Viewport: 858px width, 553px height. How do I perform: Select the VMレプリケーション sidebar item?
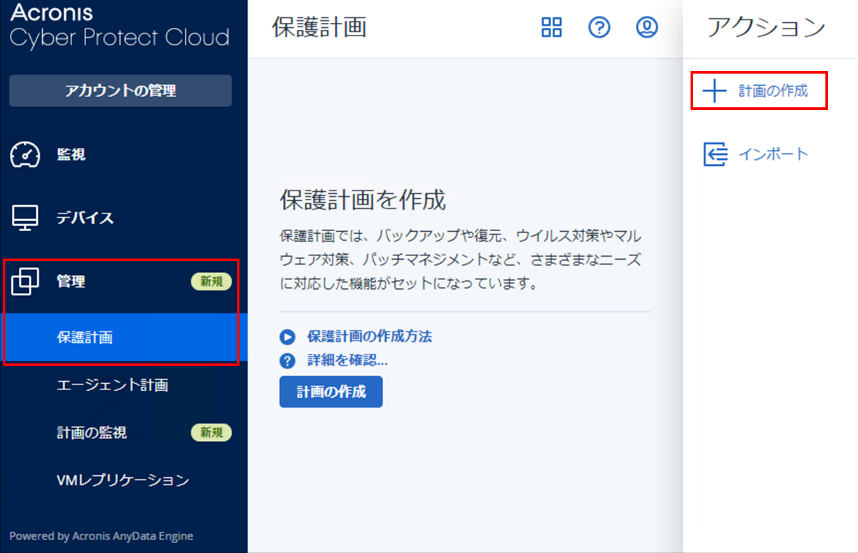(x=123, y=480)
